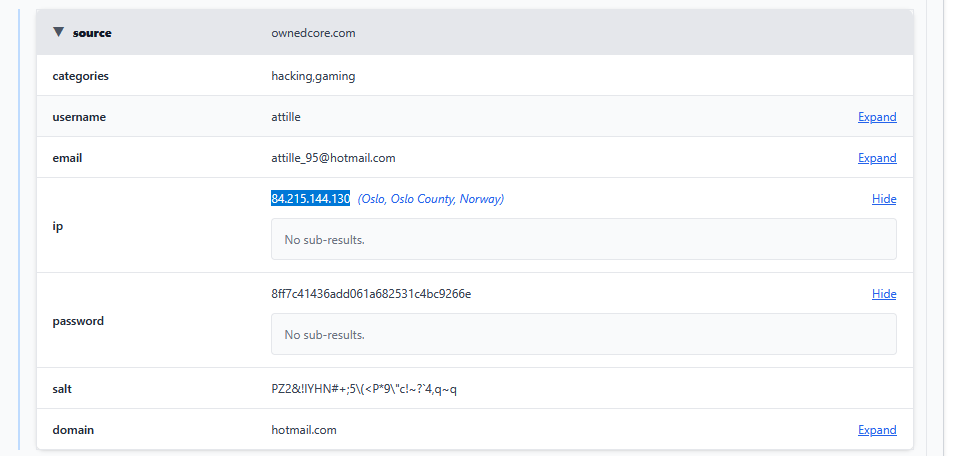954x456 pixels.
Task: Expand the username row
Action: click(876, 117)
